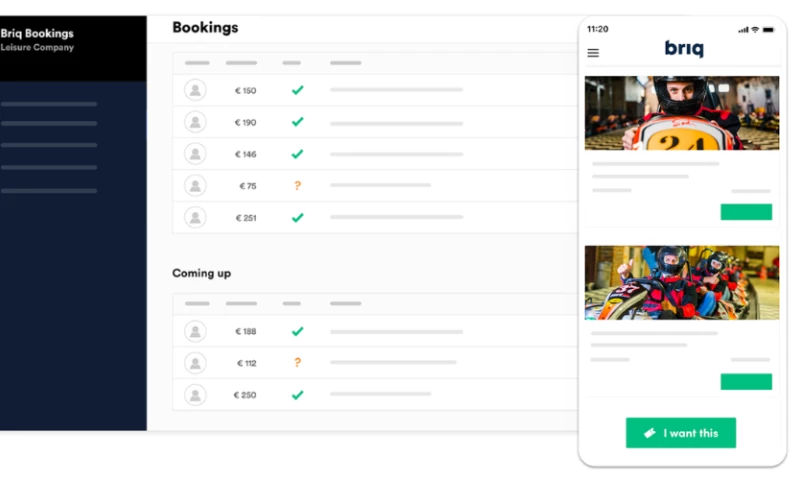Click the orange question mark for €75 booking
800x480 pixels.
click(297, 186)
